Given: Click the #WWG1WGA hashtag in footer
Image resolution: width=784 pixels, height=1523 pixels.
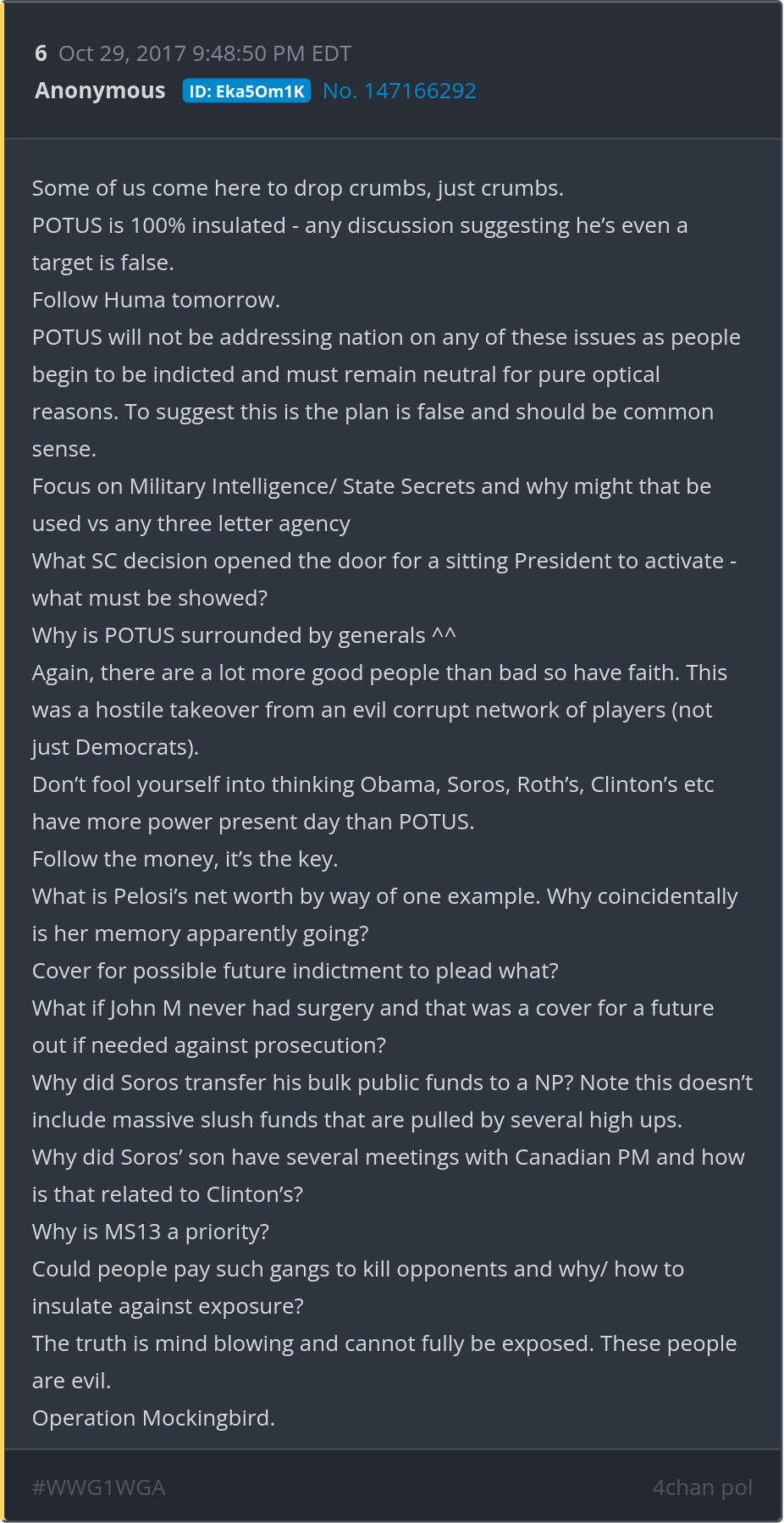Looking at the screenshot, I should pos(98,1487).
